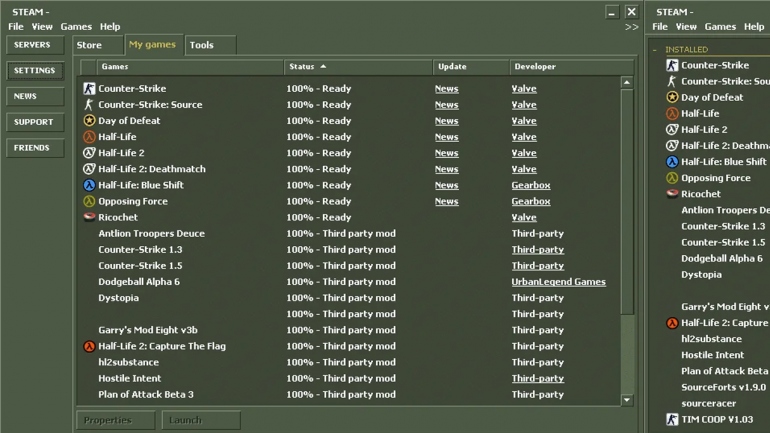Screen dimensions: 770x433
Task: Click Counter-Strike: Source icon in My games list
Action: [x=89, y=105]
